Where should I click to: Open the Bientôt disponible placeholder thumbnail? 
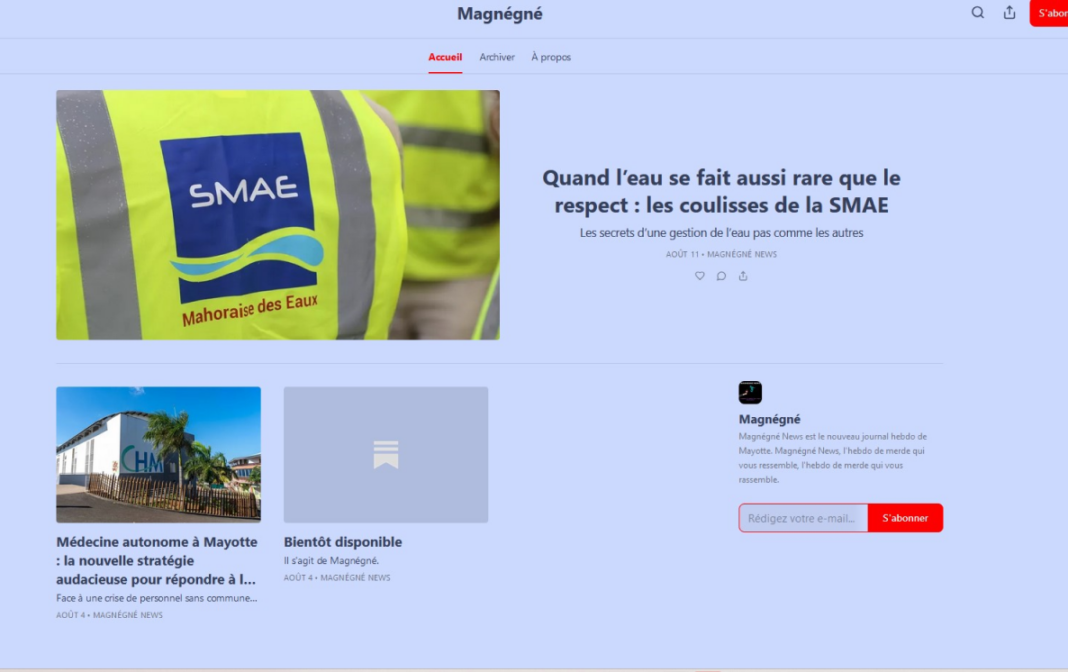(x=386, y=454)
